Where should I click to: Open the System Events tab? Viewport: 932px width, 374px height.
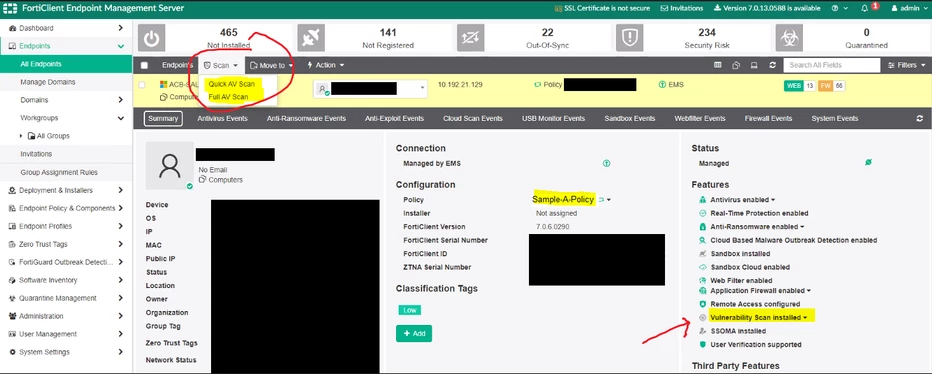(835, 118)
